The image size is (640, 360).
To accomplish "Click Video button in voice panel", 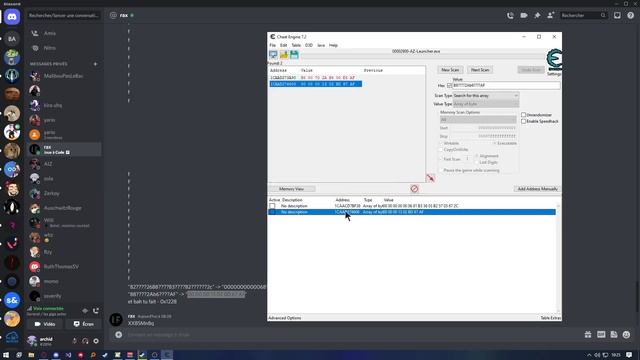I will pyautogui.click(x=45, y=324).
